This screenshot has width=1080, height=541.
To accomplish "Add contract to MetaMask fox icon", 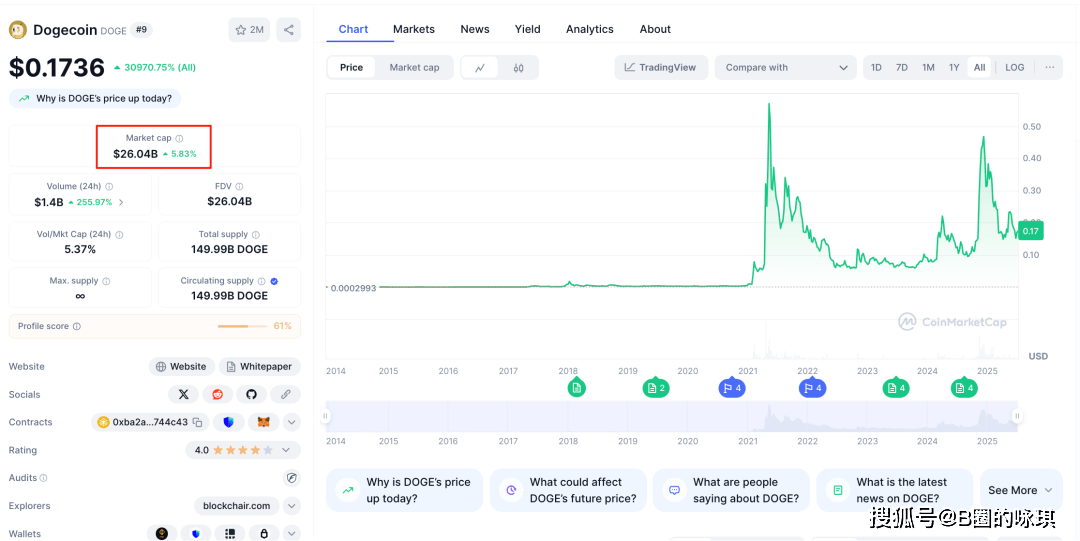I will (x=264, y=422).
